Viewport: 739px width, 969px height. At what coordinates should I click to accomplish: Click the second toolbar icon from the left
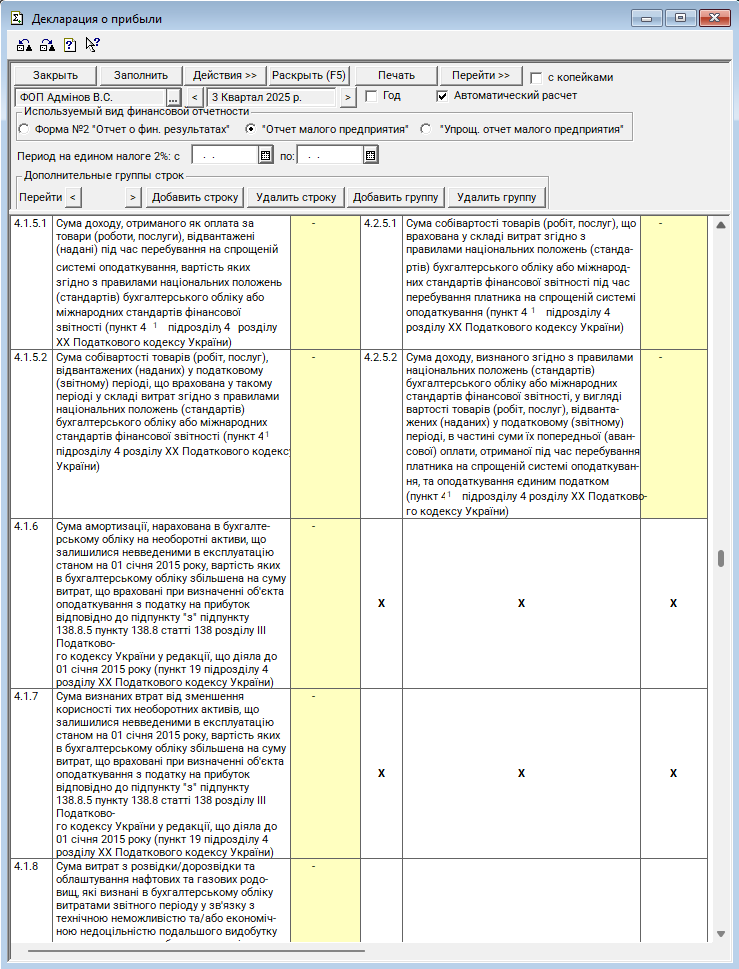[47, 45]
